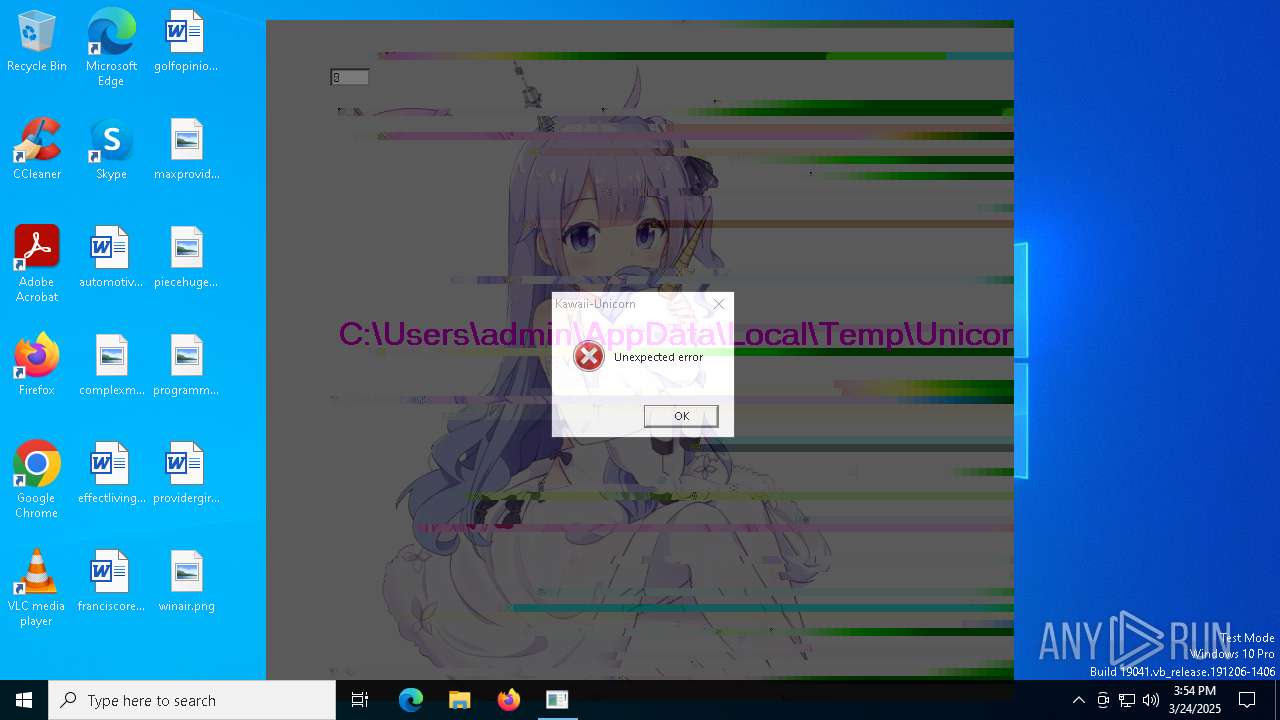Select the complexm image file icon
The width and height of the screenshot is (1280, 720).
[111, 366]
